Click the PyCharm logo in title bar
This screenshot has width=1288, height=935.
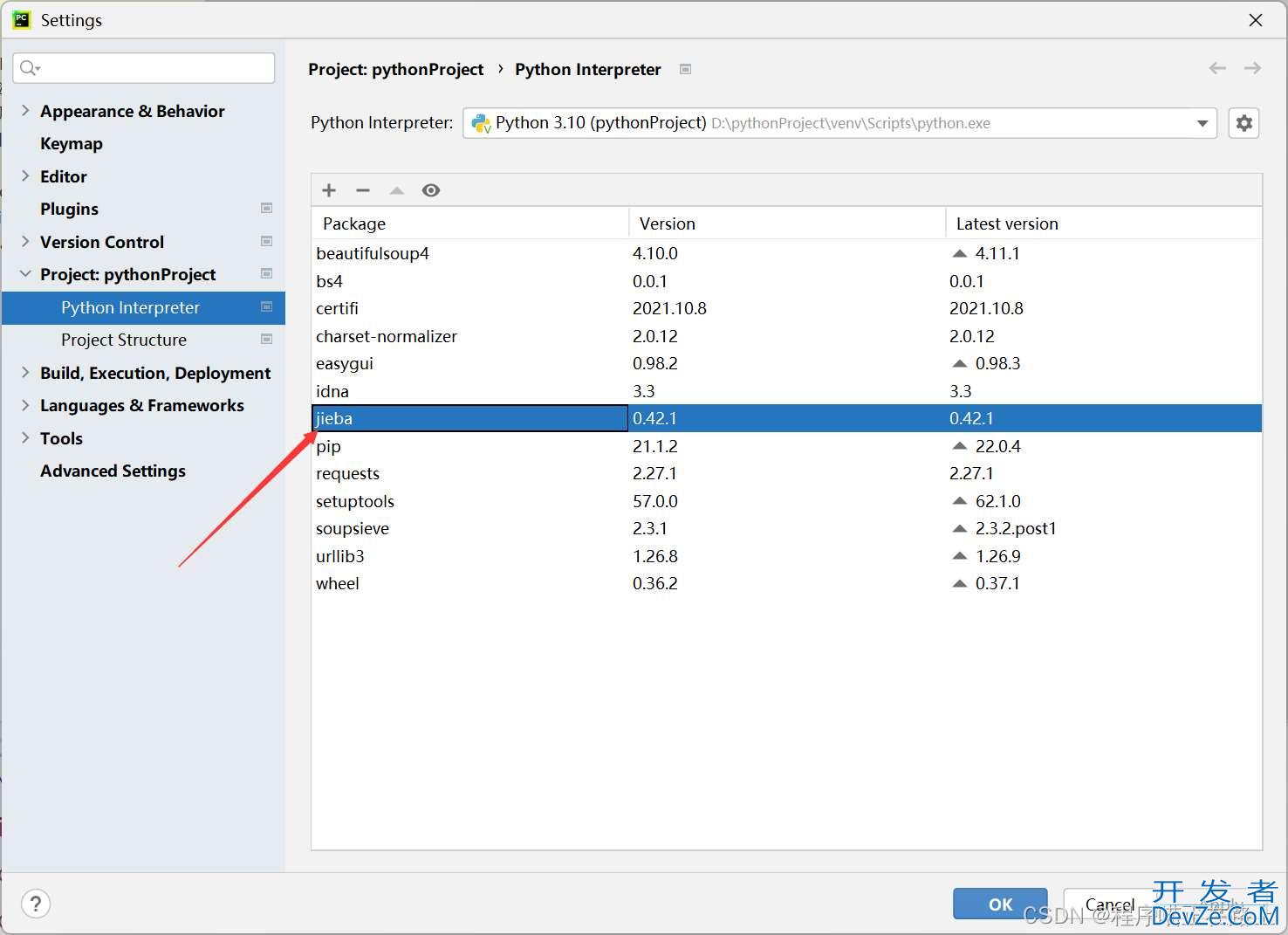tap(22, 19)
